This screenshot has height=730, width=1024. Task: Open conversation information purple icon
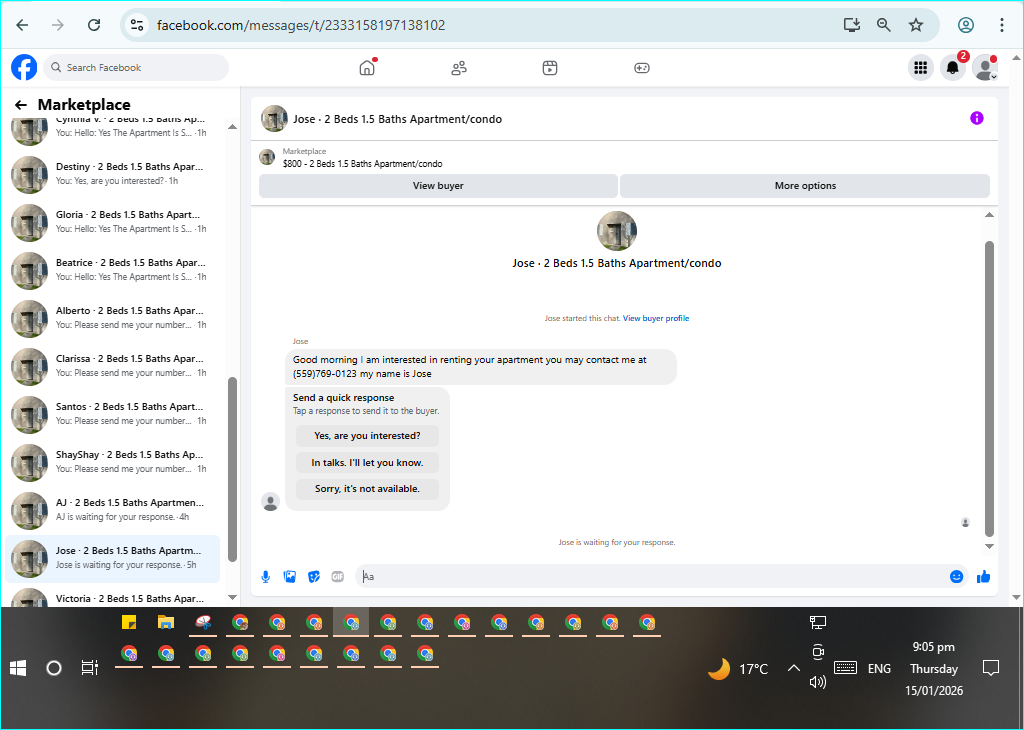point(976,118)
